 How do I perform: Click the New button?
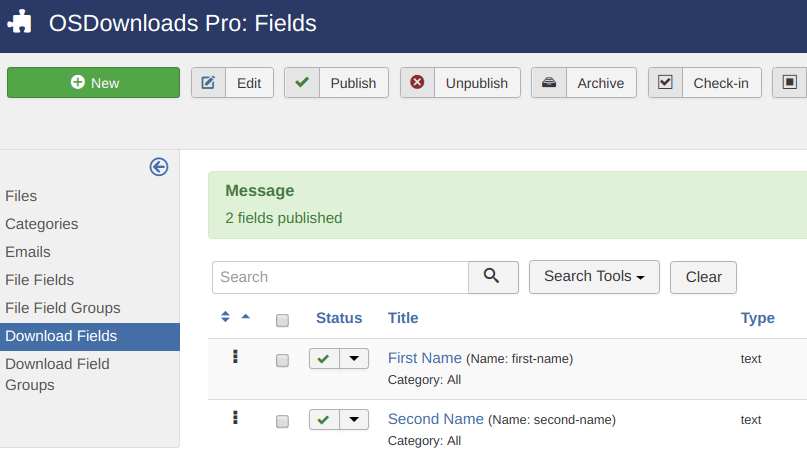[x=93, y=82]
